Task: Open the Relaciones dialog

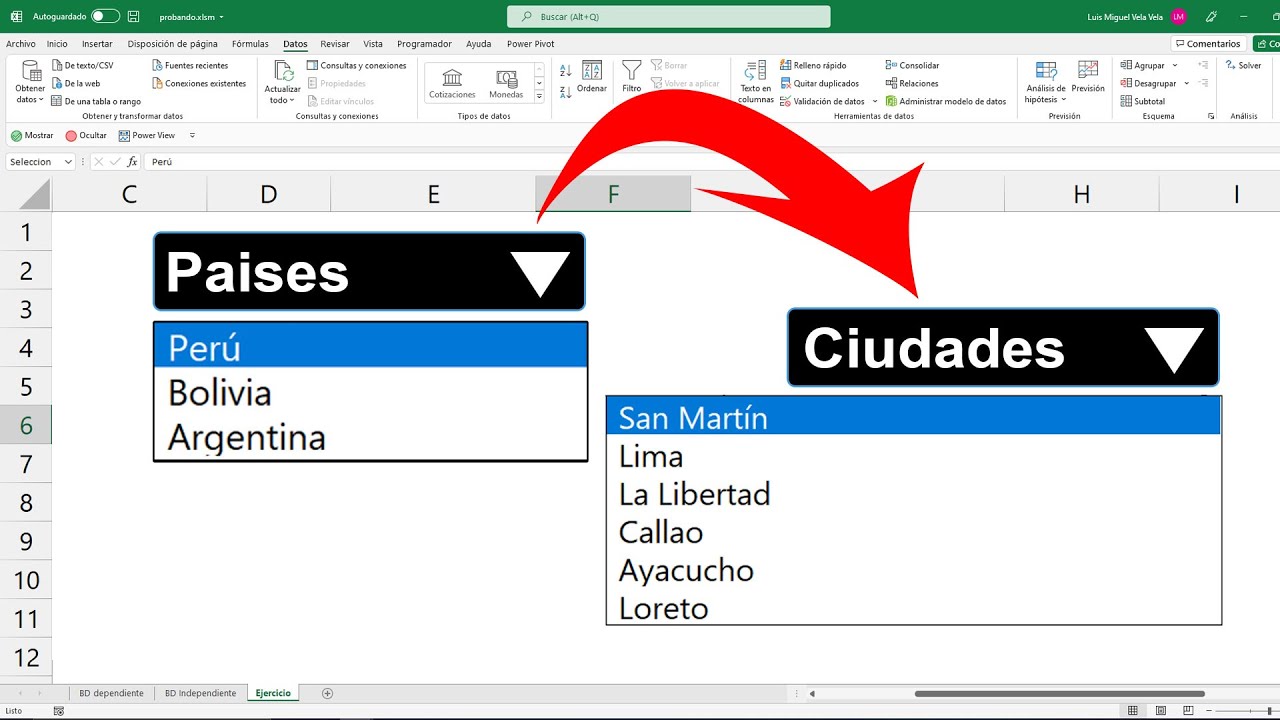Action: [x=912, y=83]
